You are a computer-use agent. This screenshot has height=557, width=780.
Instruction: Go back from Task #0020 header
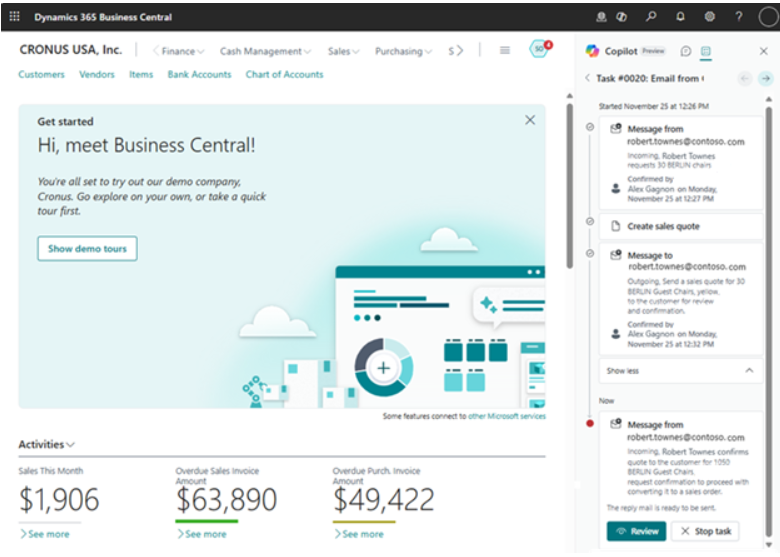tap(587, 78)
